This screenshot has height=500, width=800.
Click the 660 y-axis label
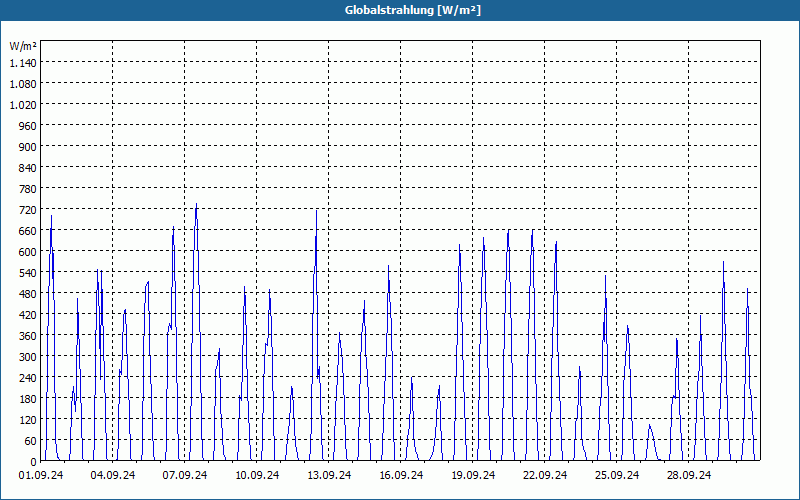28,231
